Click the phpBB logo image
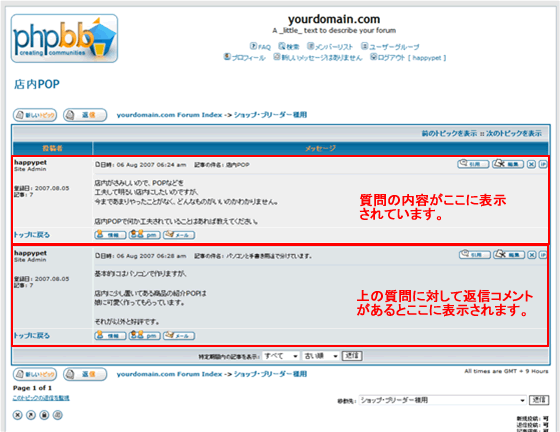 tap(64, 38)
